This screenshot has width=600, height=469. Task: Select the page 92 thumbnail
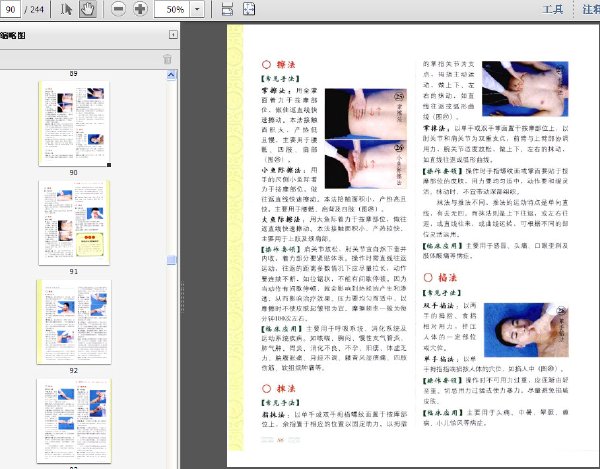(x=73, y=320)
